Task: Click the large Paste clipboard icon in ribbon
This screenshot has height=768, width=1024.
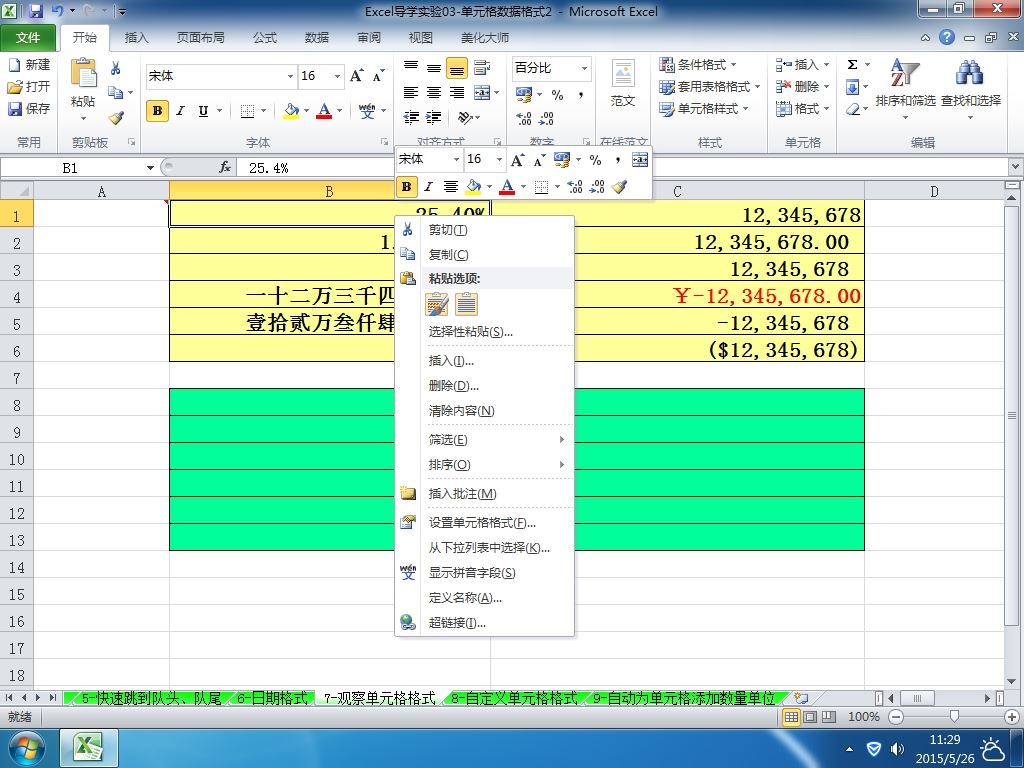Action: pyautogui.click(x=84, y=73)
